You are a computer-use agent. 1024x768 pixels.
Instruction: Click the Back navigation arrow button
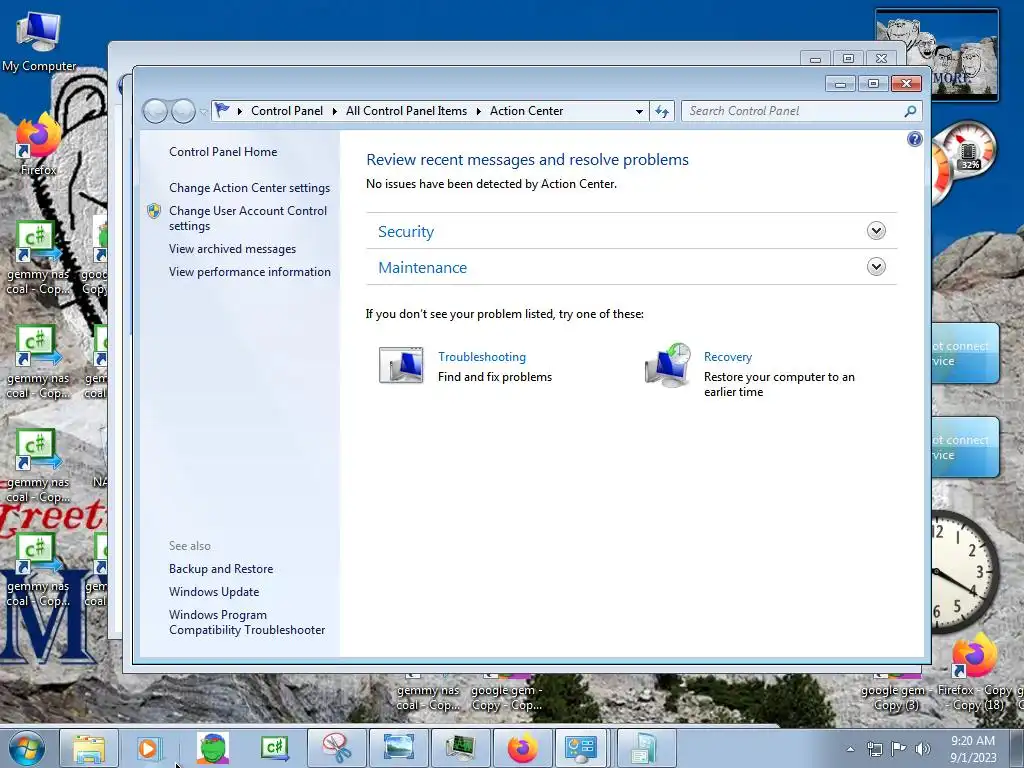(x=155, y=111)
